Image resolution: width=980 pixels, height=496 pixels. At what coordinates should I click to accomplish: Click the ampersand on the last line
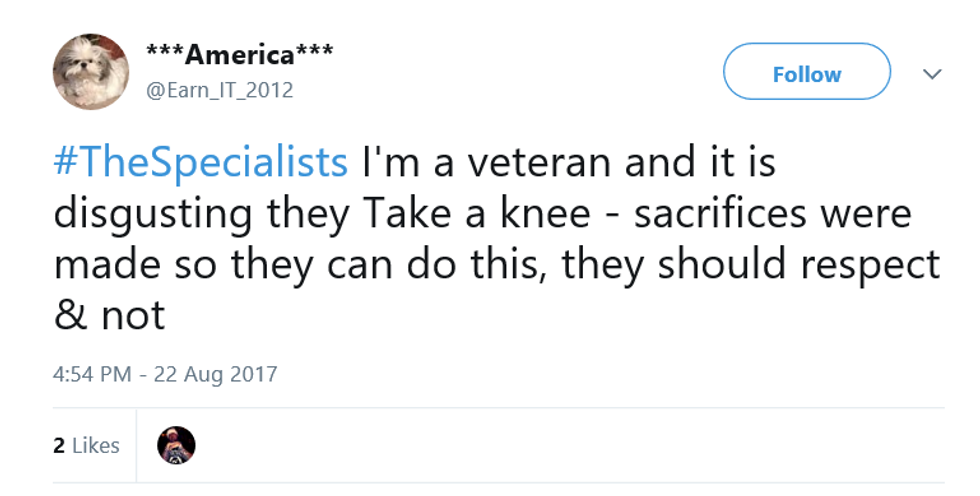[69, 316]
